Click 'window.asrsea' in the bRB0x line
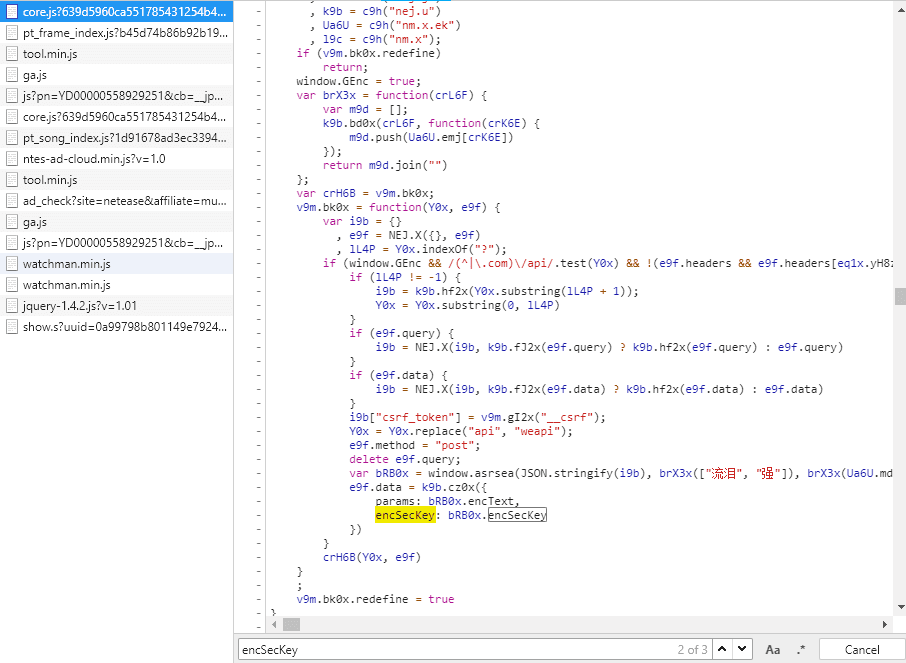The height and width of the screenshot is (663, 906). click(x=471, y=473)
